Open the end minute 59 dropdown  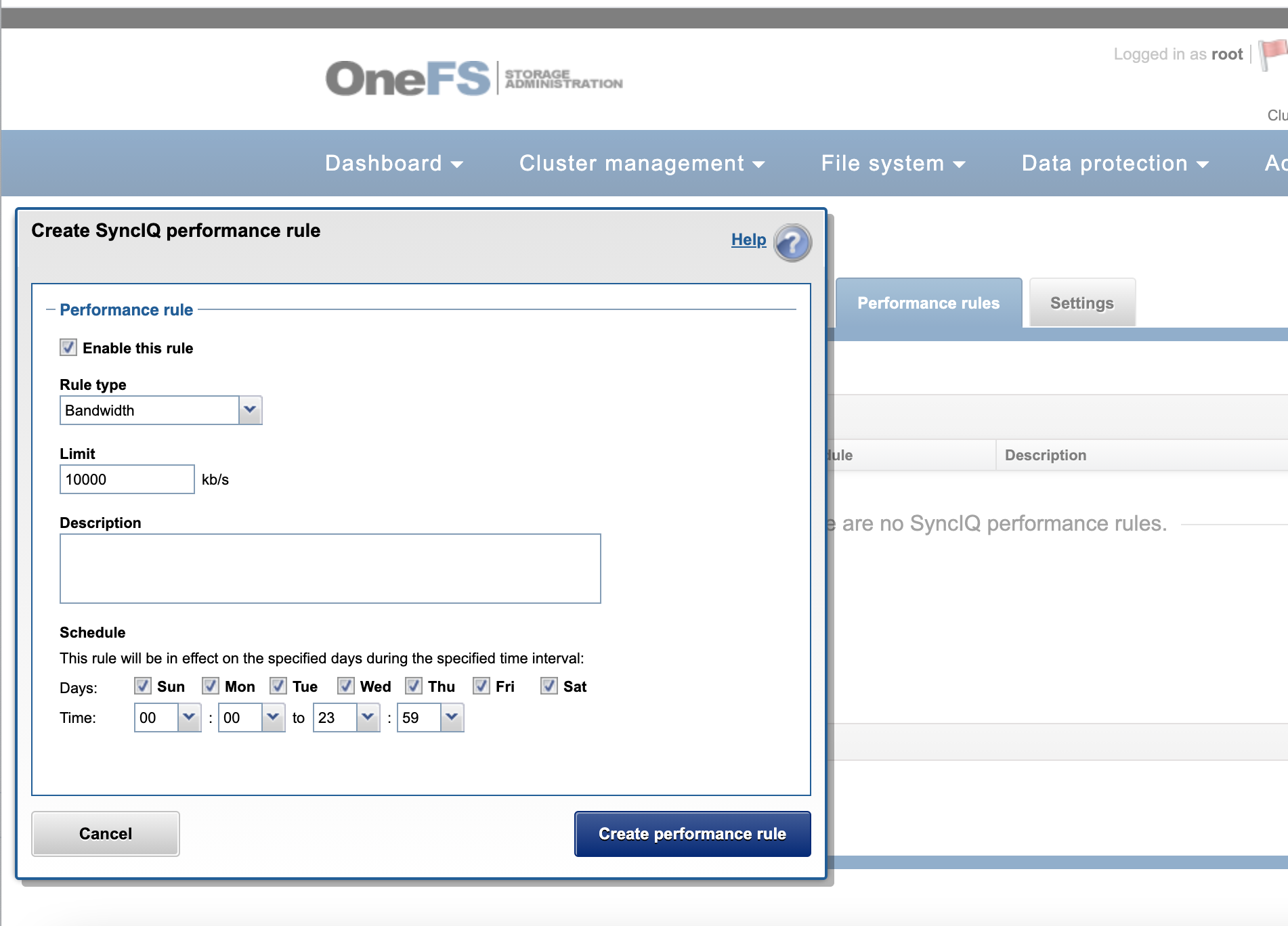430,718
